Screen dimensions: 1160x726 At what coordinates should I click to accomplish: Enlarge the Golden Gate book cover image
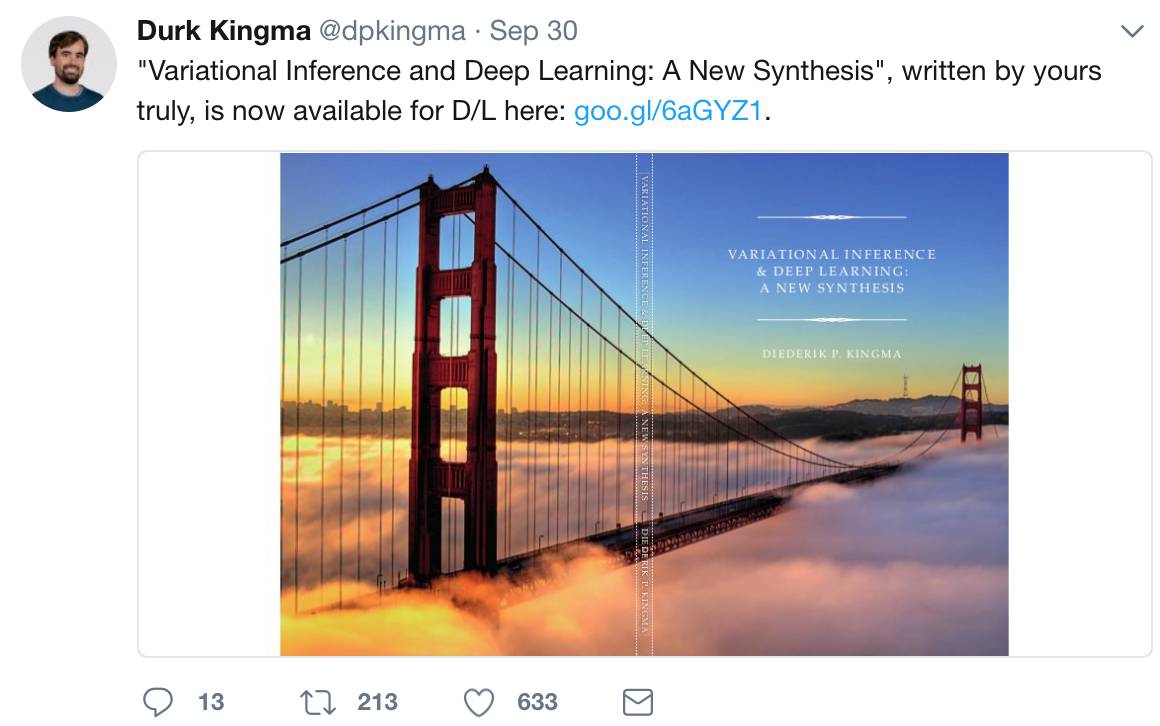coord(644,404)
